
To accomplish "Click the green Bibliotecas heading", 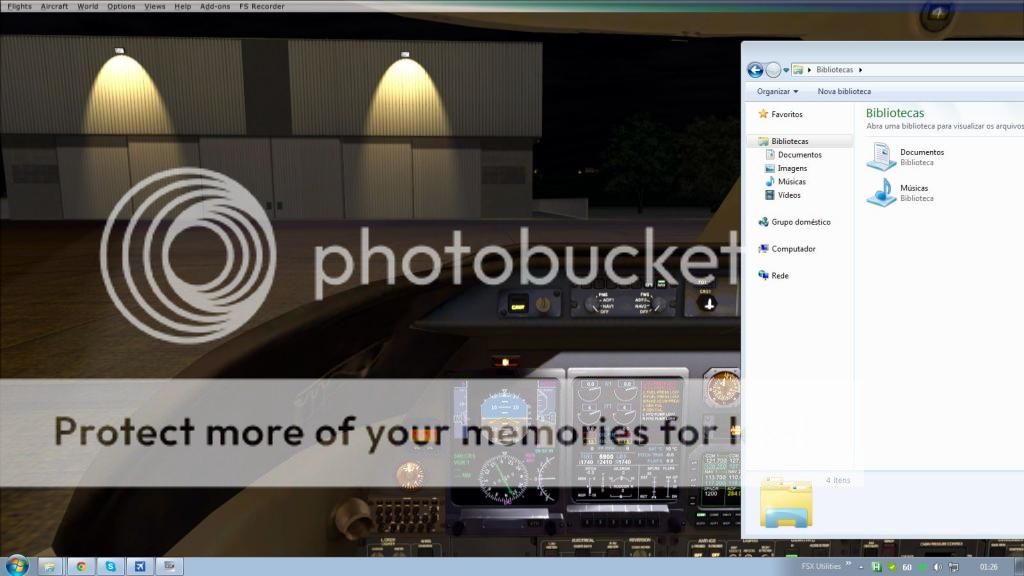I will [895, 113].
